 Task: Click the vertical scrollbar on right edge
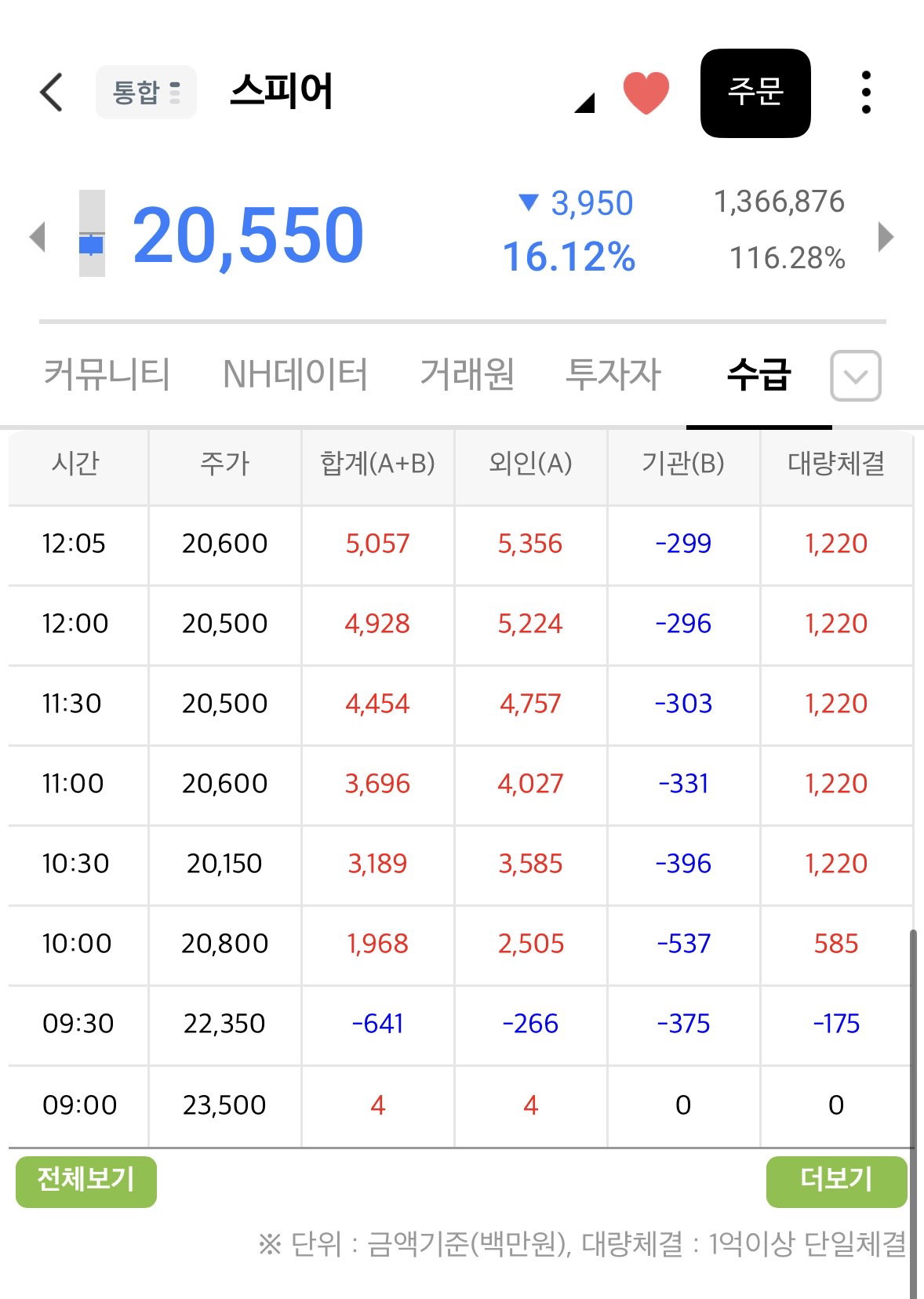pyautogui.click(x=913, y=1114)
